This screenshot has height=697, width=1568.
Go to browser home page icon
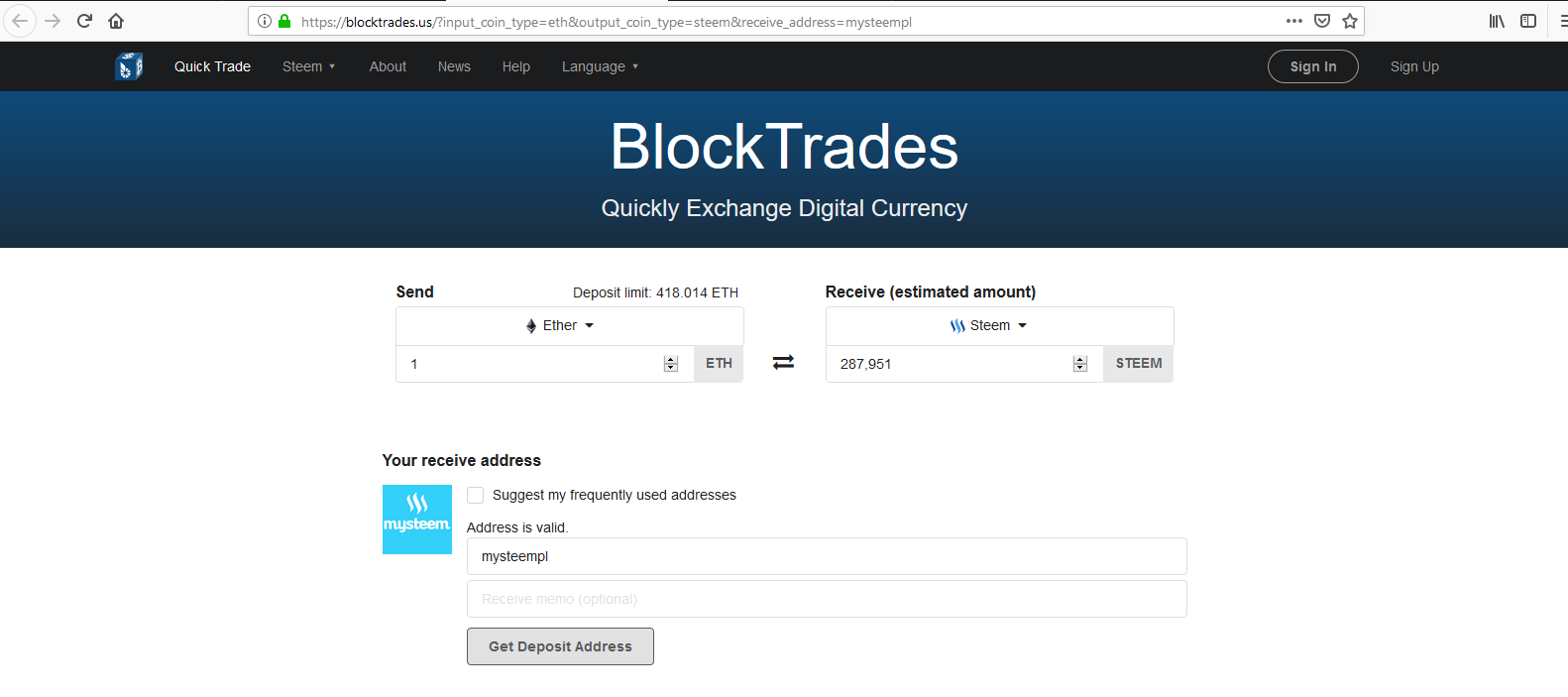pyautogui.click(x=116, y=21)
